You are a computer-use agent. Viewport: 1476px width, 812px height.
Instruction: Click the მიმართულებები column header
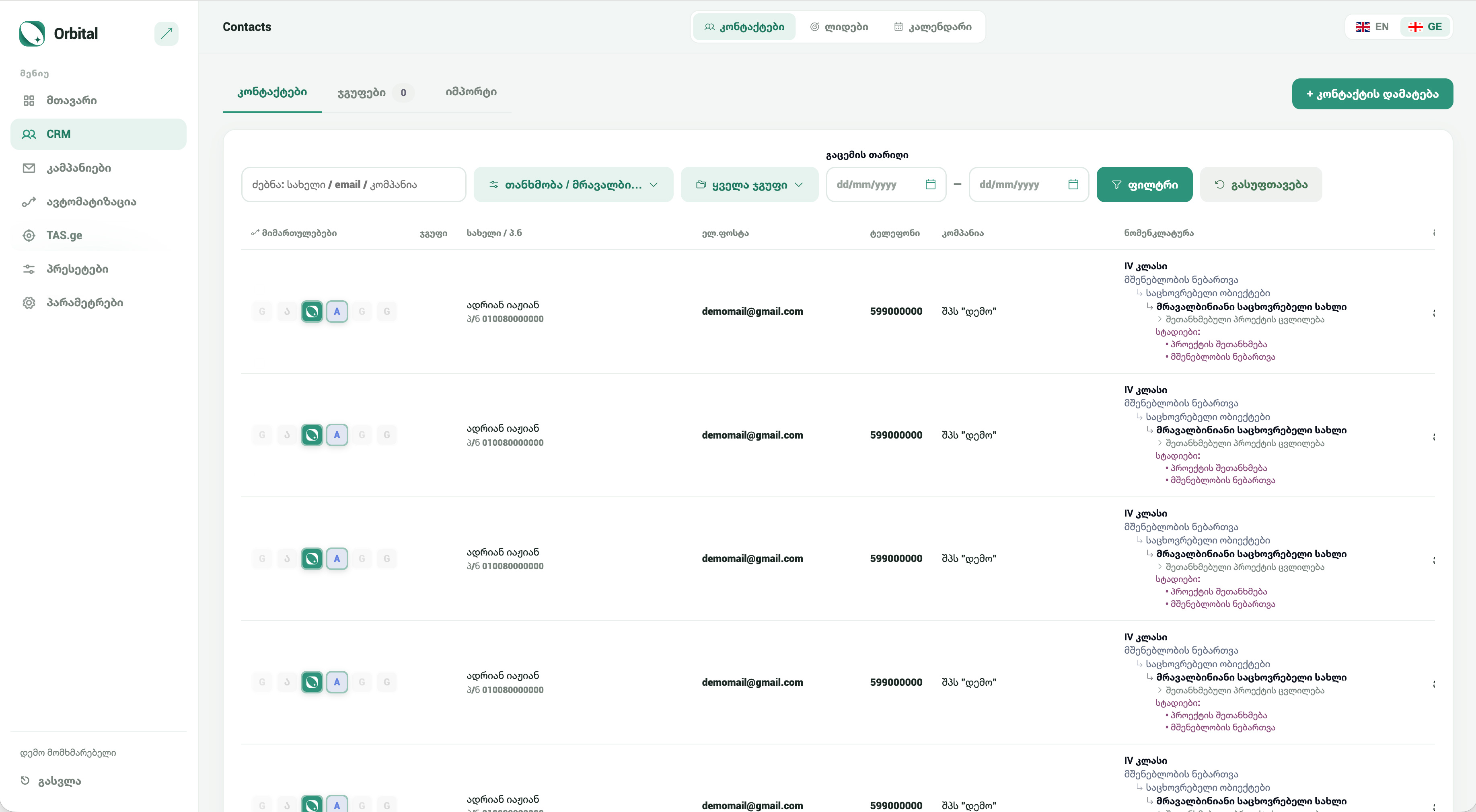[294, 233]
